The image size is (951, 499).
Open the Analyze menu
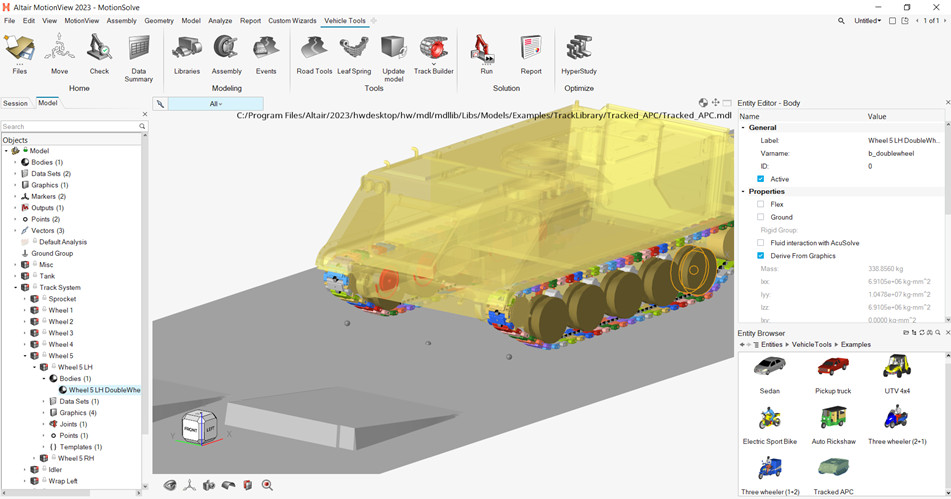click(x=220, y=20)
